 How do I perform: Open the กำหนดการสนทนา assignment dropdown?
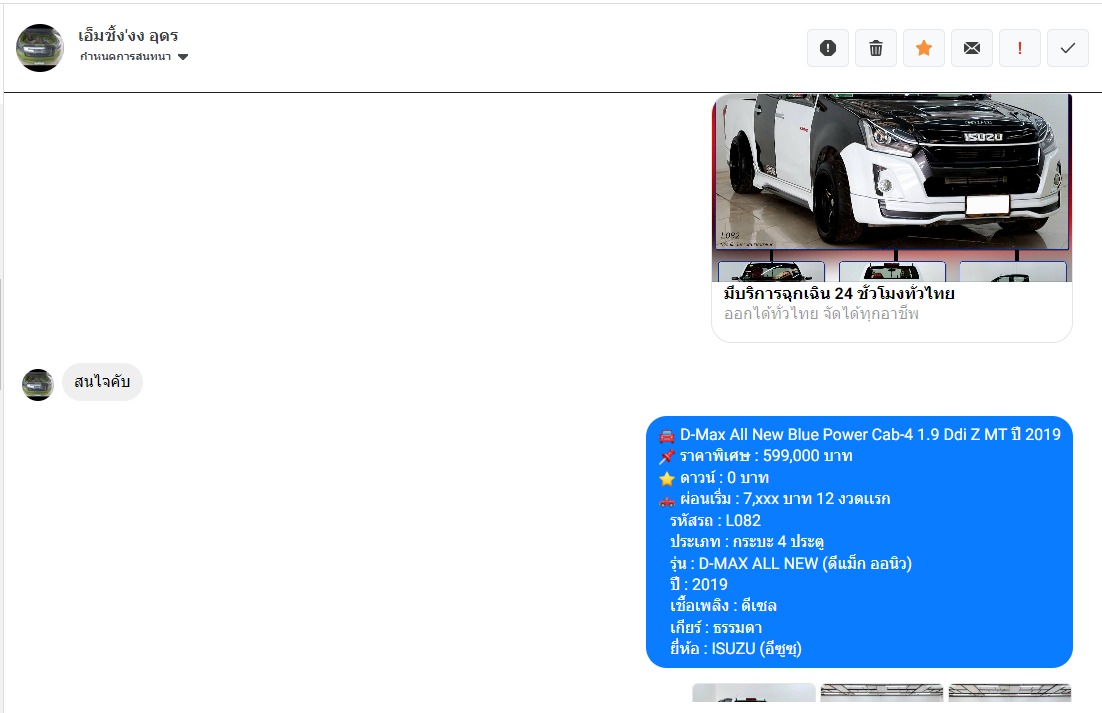click(134, 57)
